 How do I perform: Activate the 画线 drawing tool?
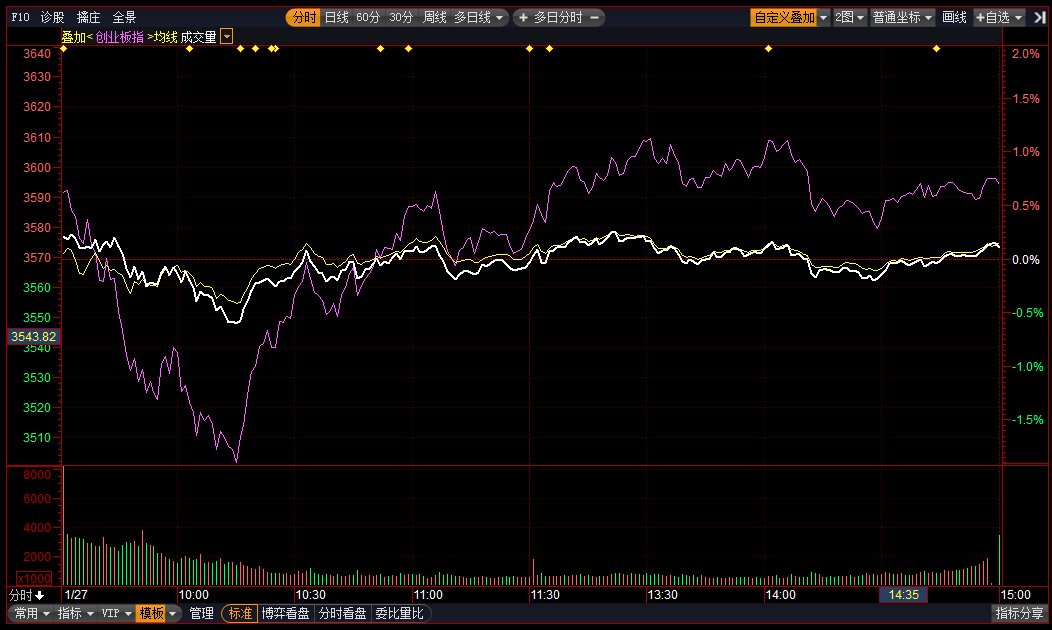pos(954,17)
